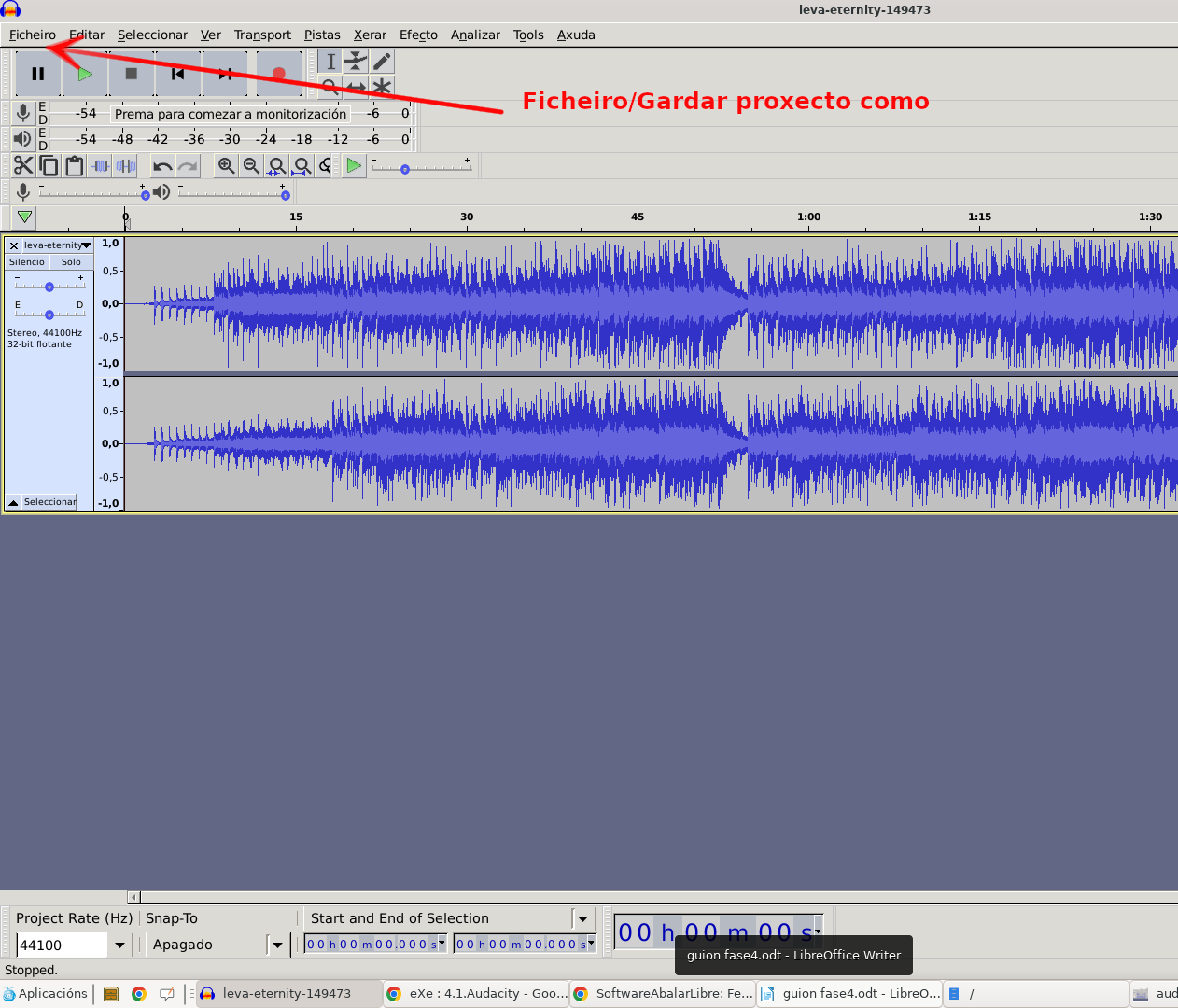Zoom in using the magnifier icon
Screen dimensions: 1178x1008
click(x=226, y=165)
